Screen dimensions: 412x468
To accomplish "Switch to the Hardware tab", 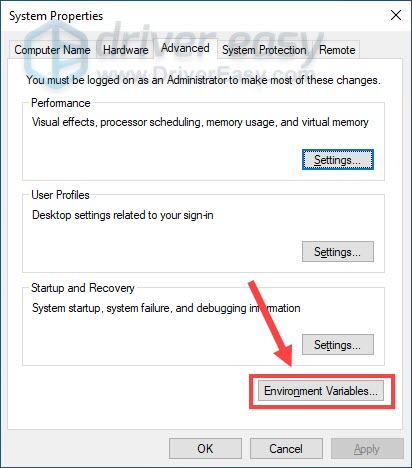I will point(126,50).
